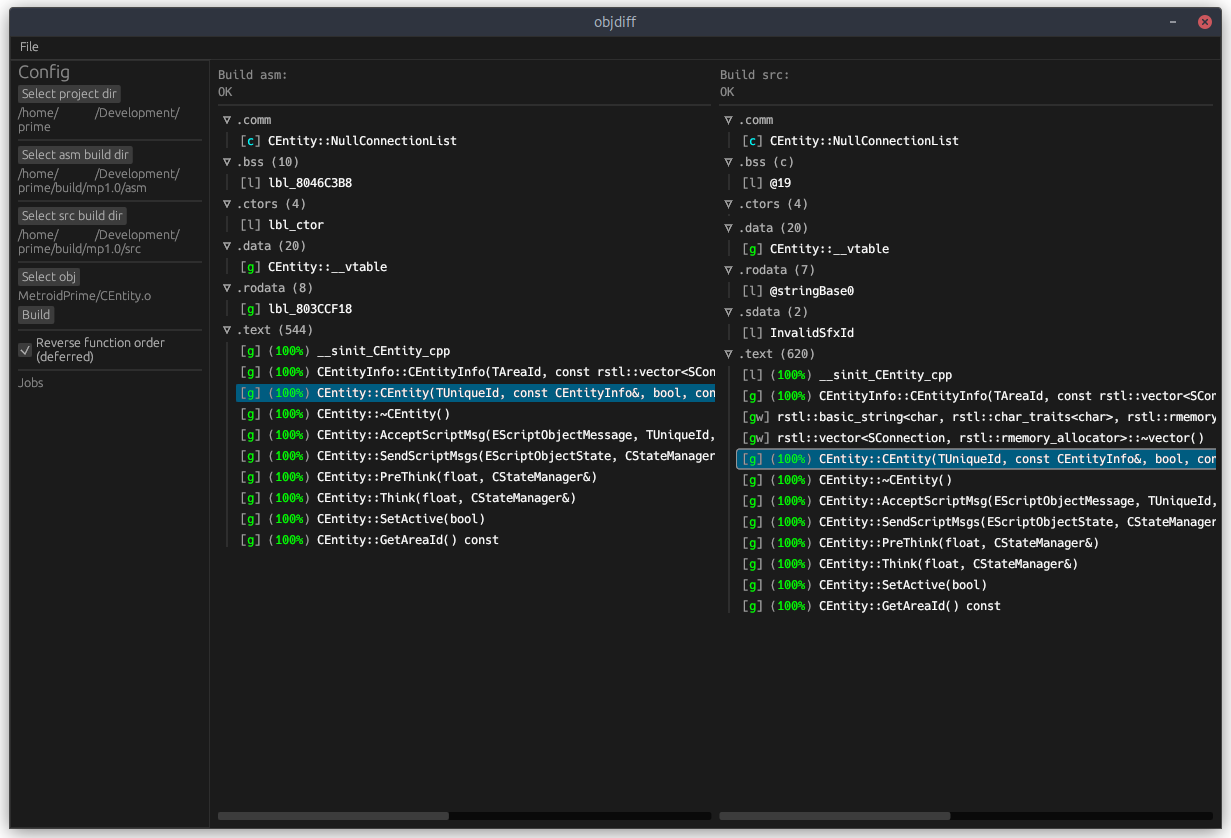This screenshot has height=838, width=1231.
Task: Select CEntity::__vtable in src data section
Action: pyautogui.click(x=828, y=249)
